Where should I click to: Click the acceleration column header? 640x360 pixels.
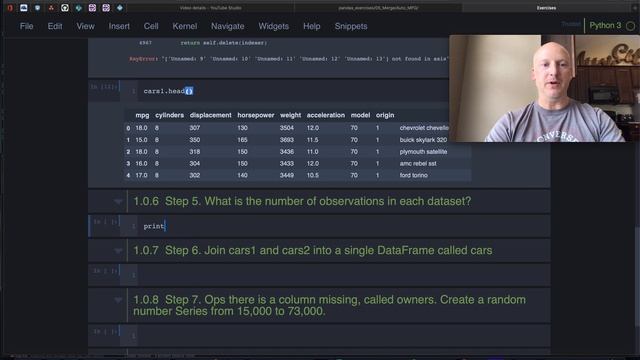pyautogui.click(x=326, y=115)
